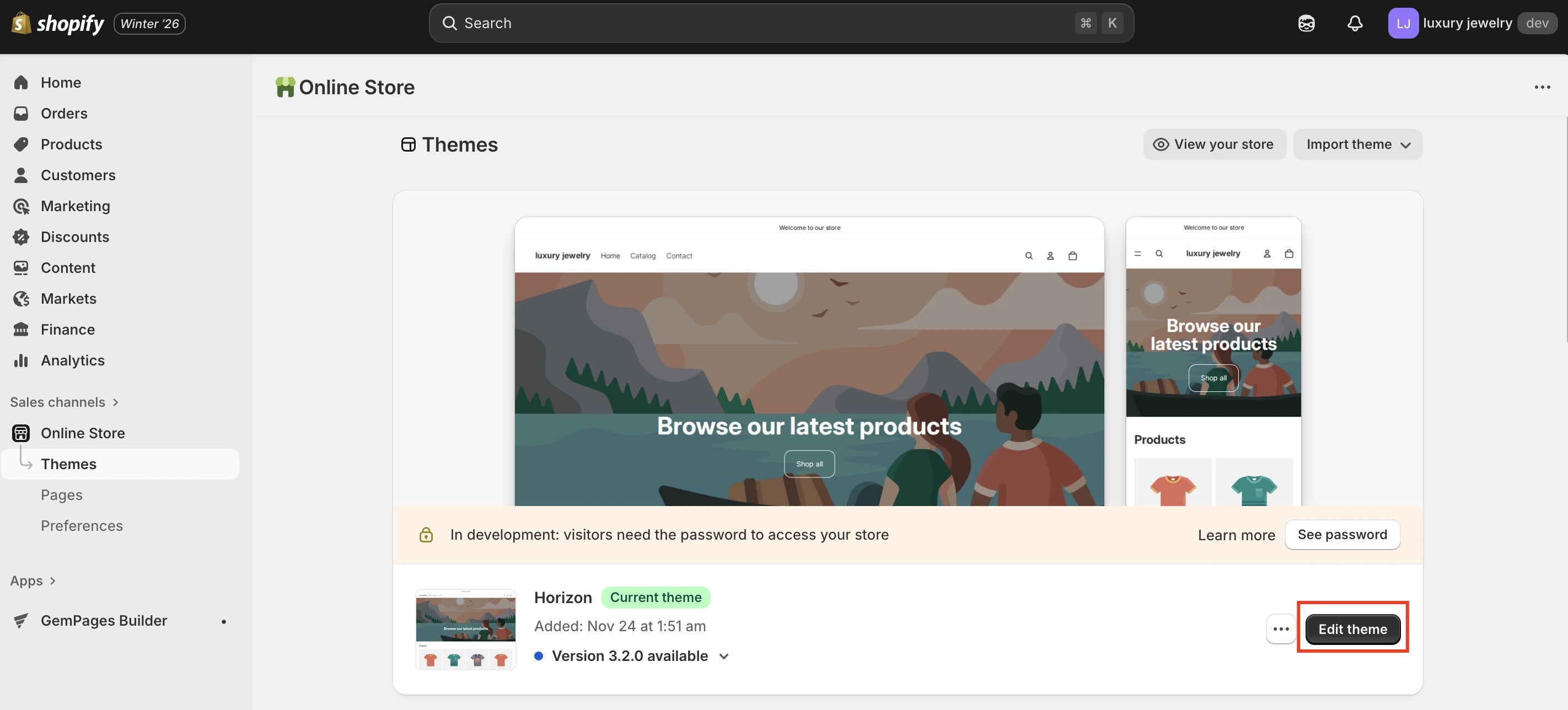Image resolution: width=1568 pixels, height=710 pixels.
Task: Open the Home section in the sidebar
Action: [x=61, y=82]
